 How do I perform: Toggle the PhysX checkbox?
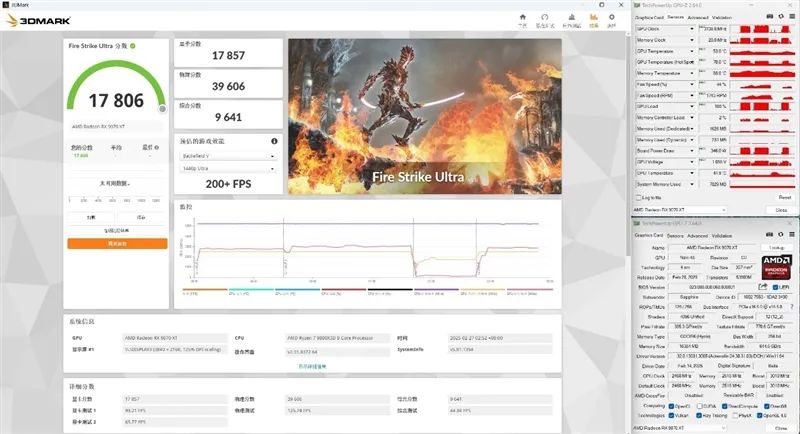point(735,416)
